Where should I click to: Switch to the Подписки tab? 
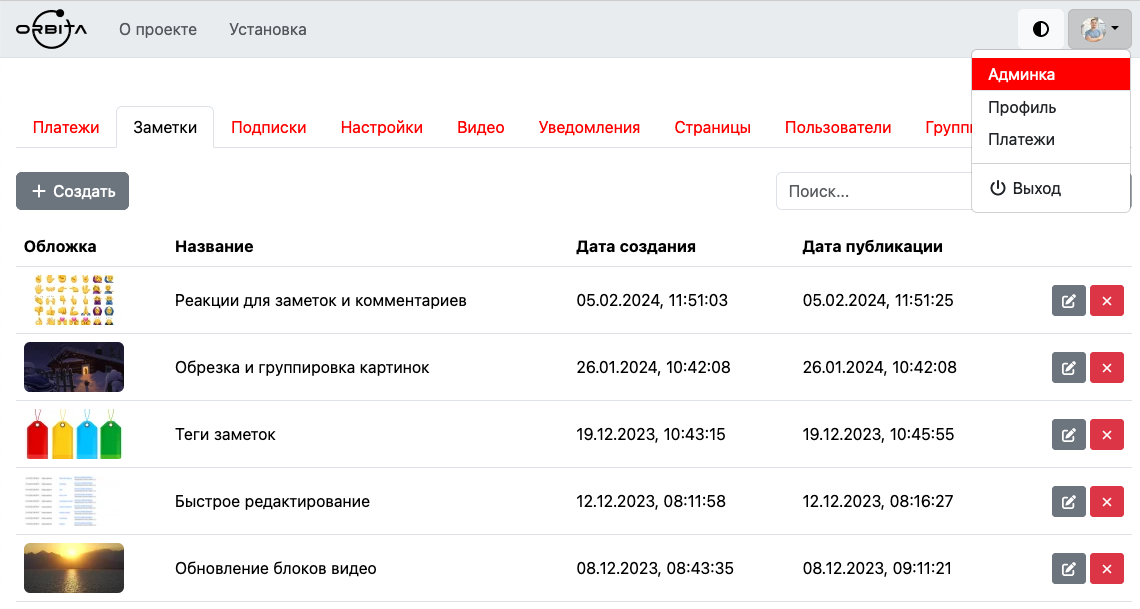tap(268, 127)
